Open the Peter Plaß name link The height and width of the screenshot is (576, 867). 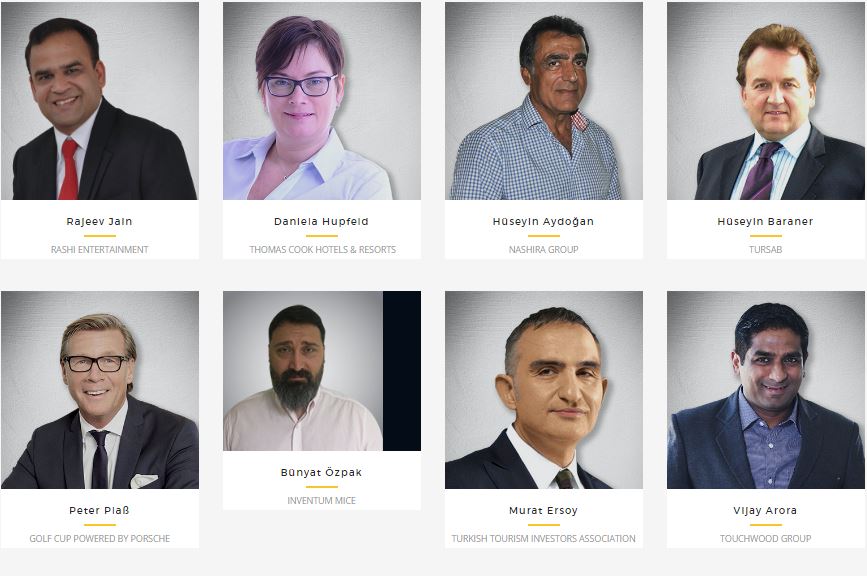point(100,510)
